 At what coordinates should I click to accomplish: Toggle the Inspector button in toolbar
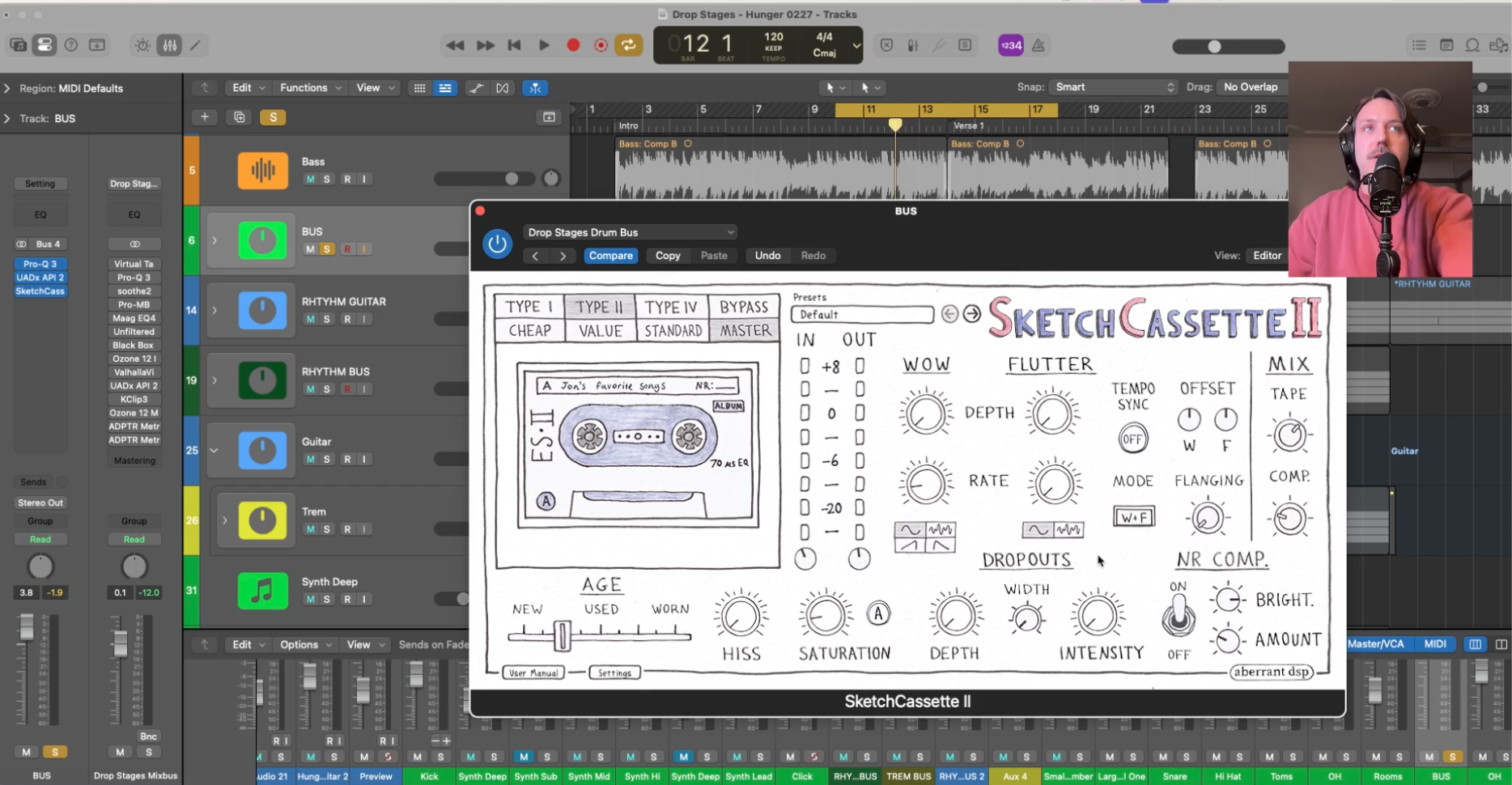[x=45, y=45]
